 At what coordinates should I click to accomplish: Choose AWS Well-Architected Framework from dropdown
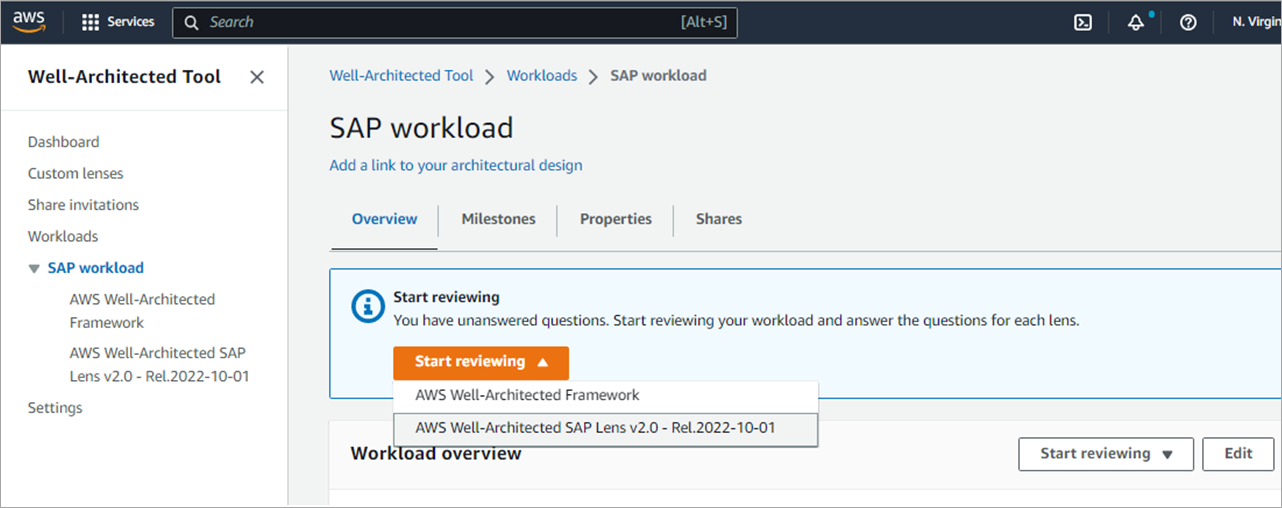606,395
